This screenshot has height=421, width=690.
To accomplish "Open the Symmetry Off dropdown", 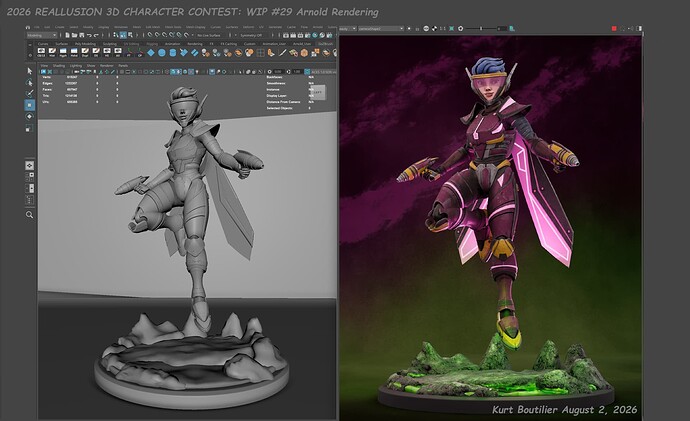I will pyautogui.click(x=251, y=35).
